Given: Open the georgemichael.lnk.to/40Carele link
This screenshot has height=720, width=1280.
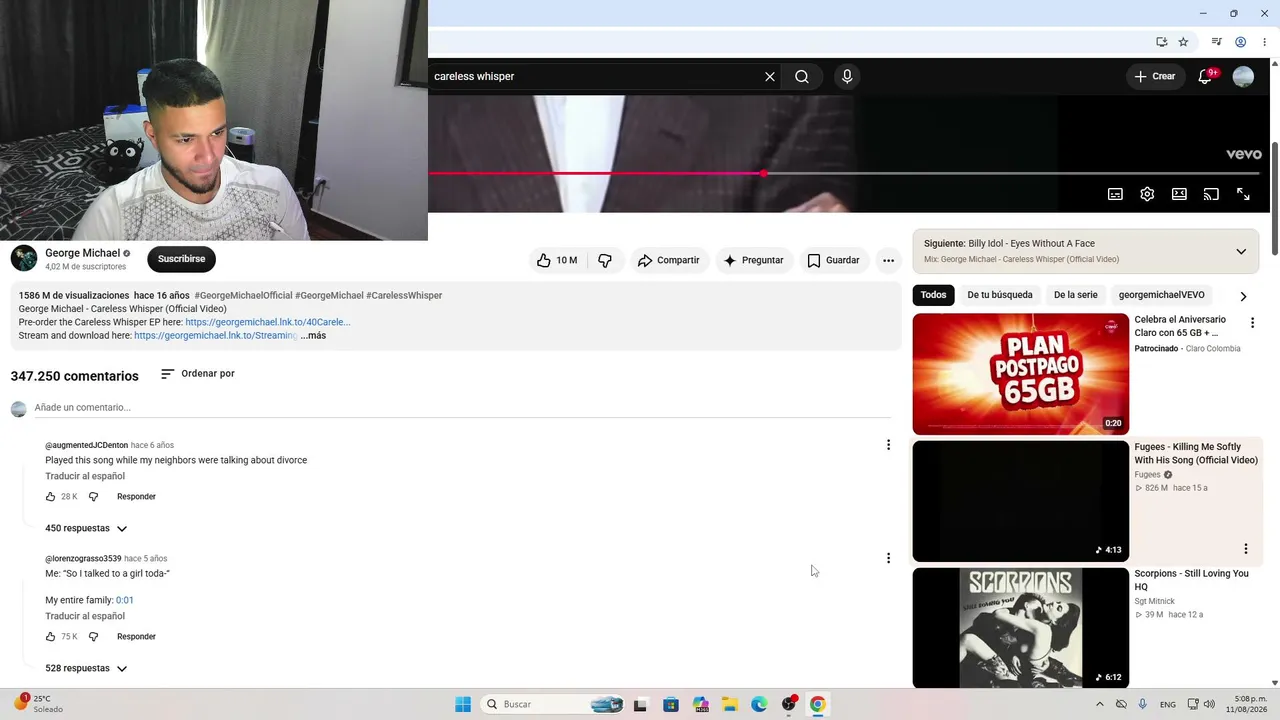Looking at the screenshot, I should [268, 322].
